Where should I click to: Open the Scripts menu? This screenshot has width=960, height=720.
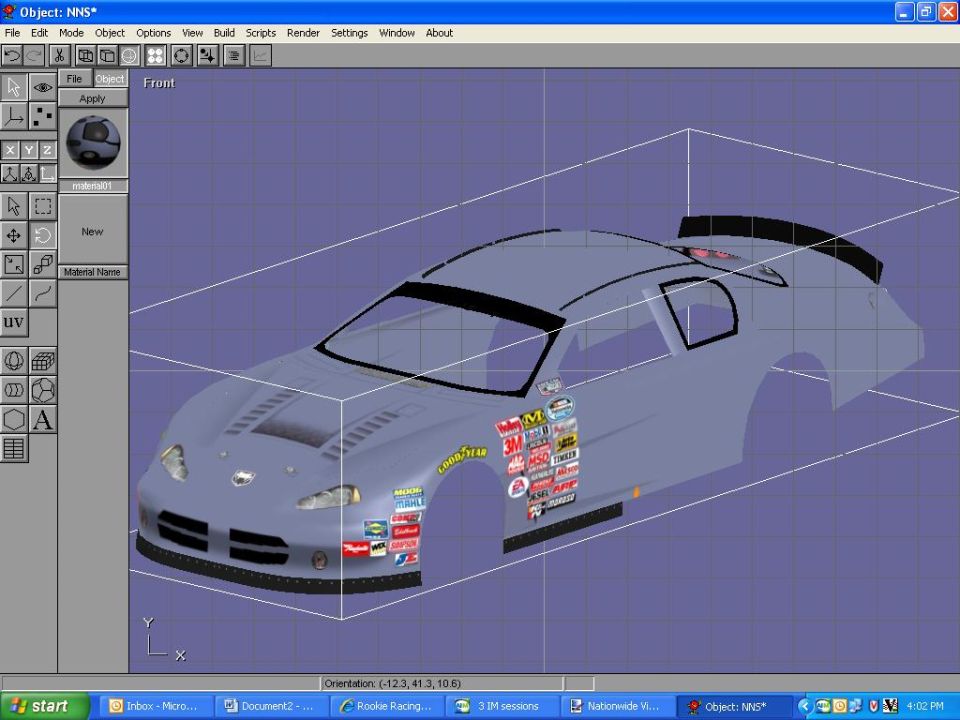click(x=261, y=33)
